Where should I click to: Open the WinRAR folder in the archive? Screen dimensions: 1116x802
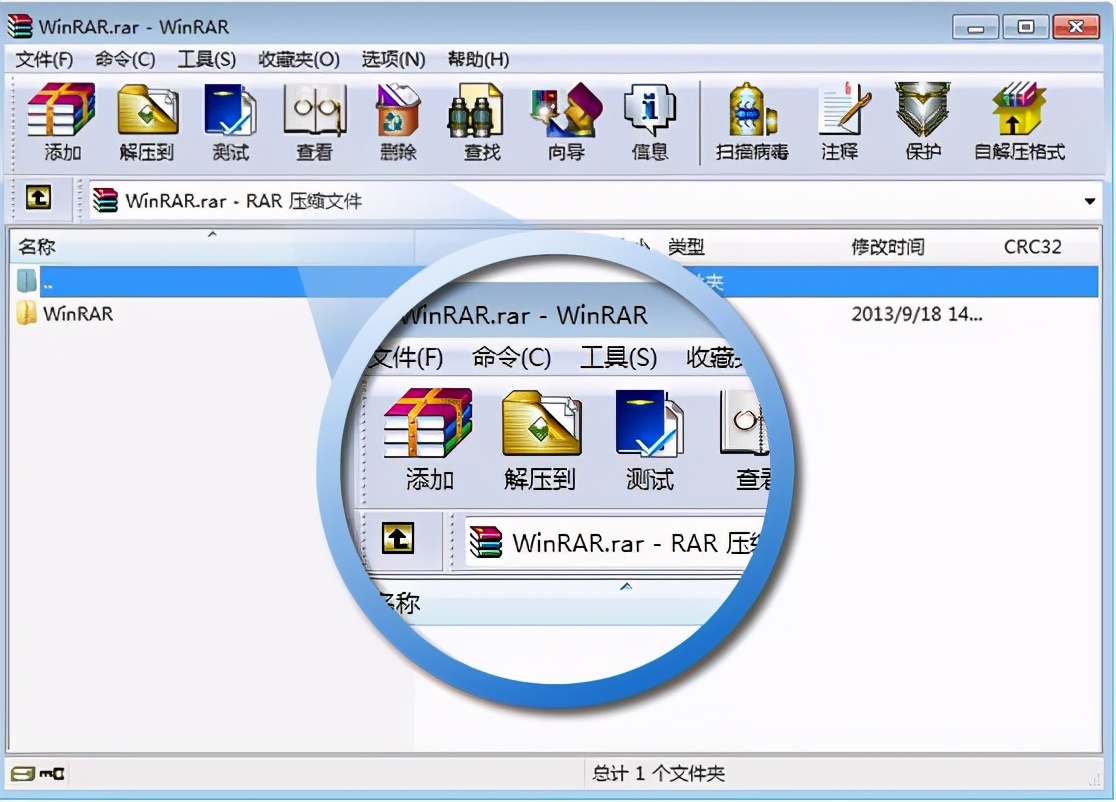[77, 314]
